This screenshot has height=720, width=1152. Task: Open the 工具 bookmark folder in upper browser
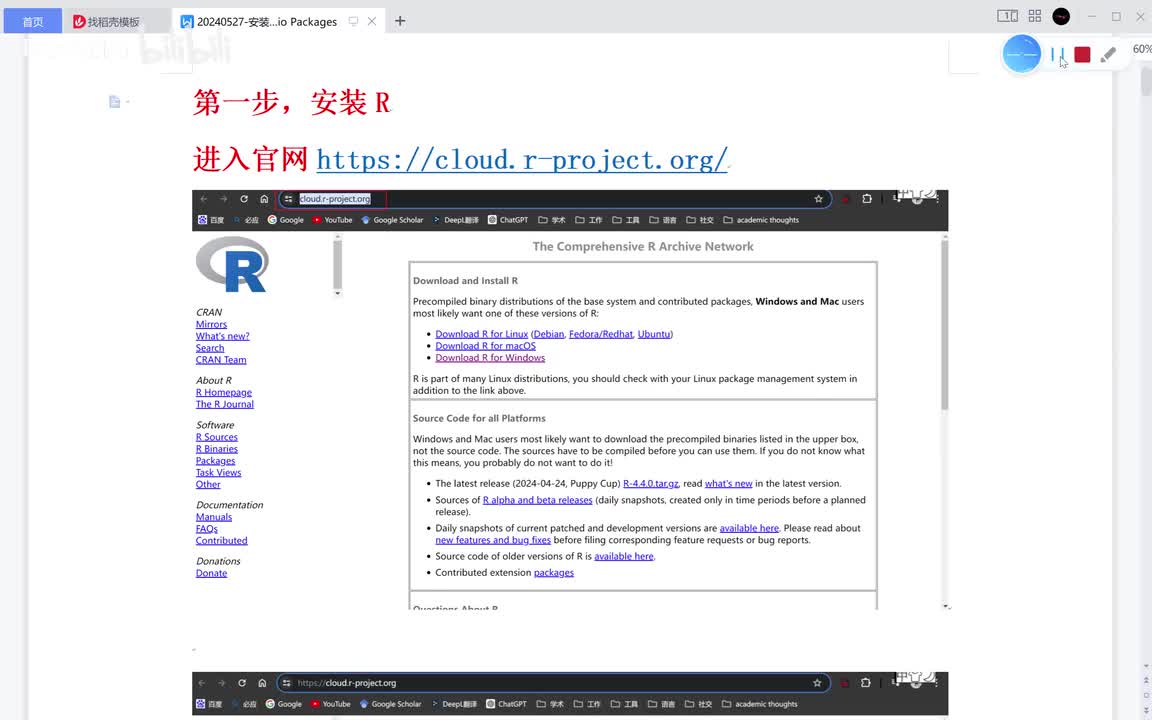click(x=626, y=220)
